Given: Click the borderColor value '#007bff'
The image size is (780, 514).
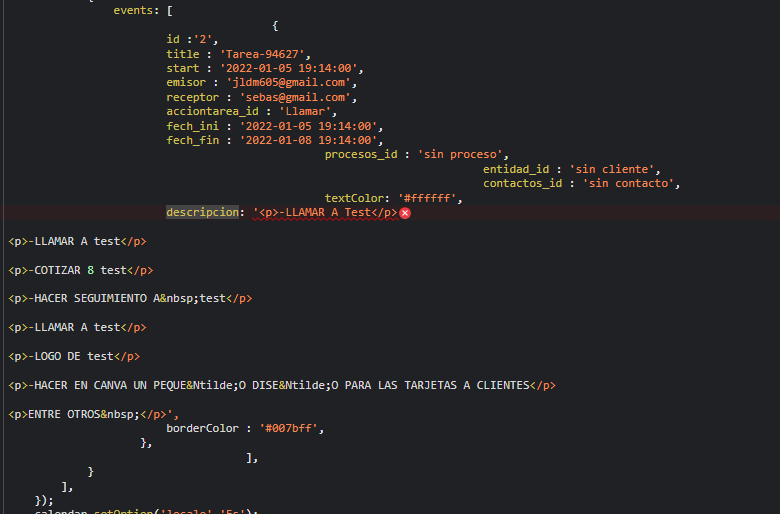Looking at the screenshot, I should click(289, 428).
